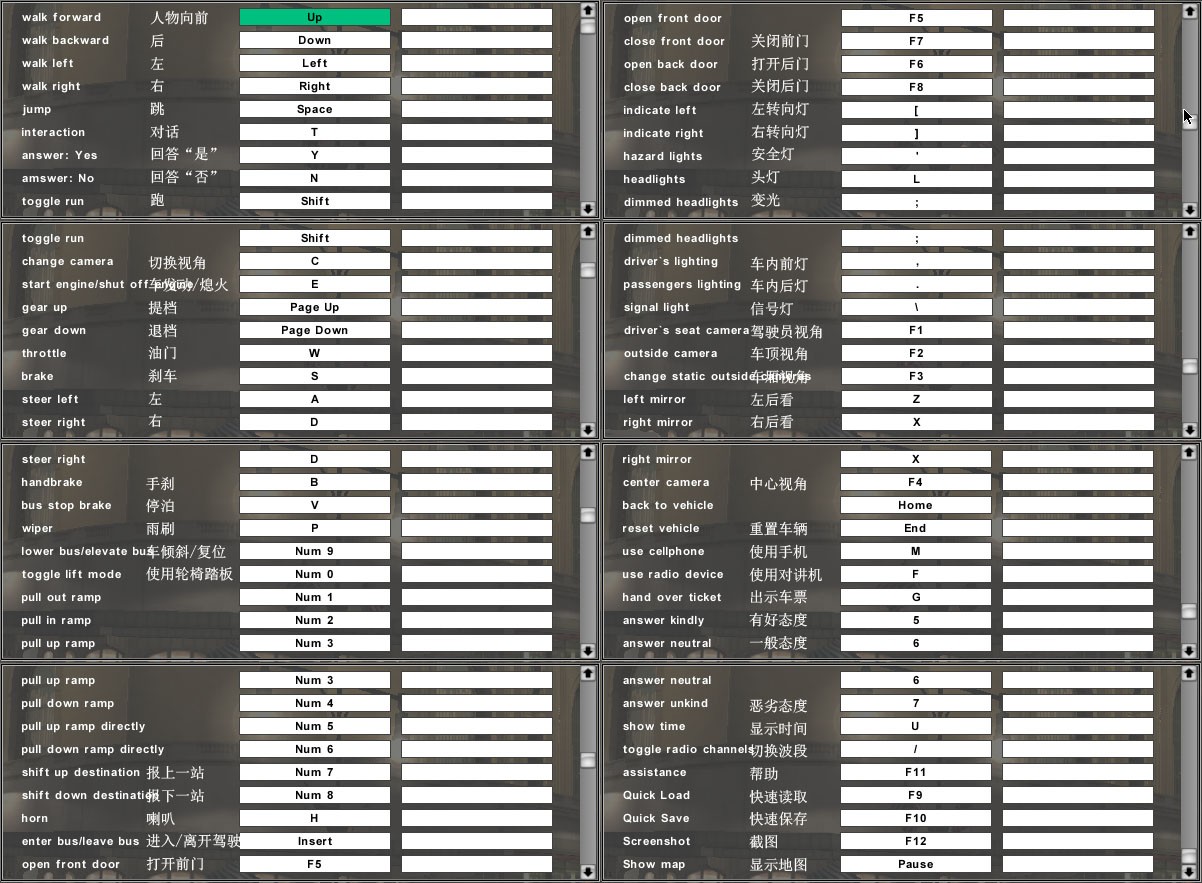Select the Right binding for walk right

pyautogui.click(x=315, y=86)
